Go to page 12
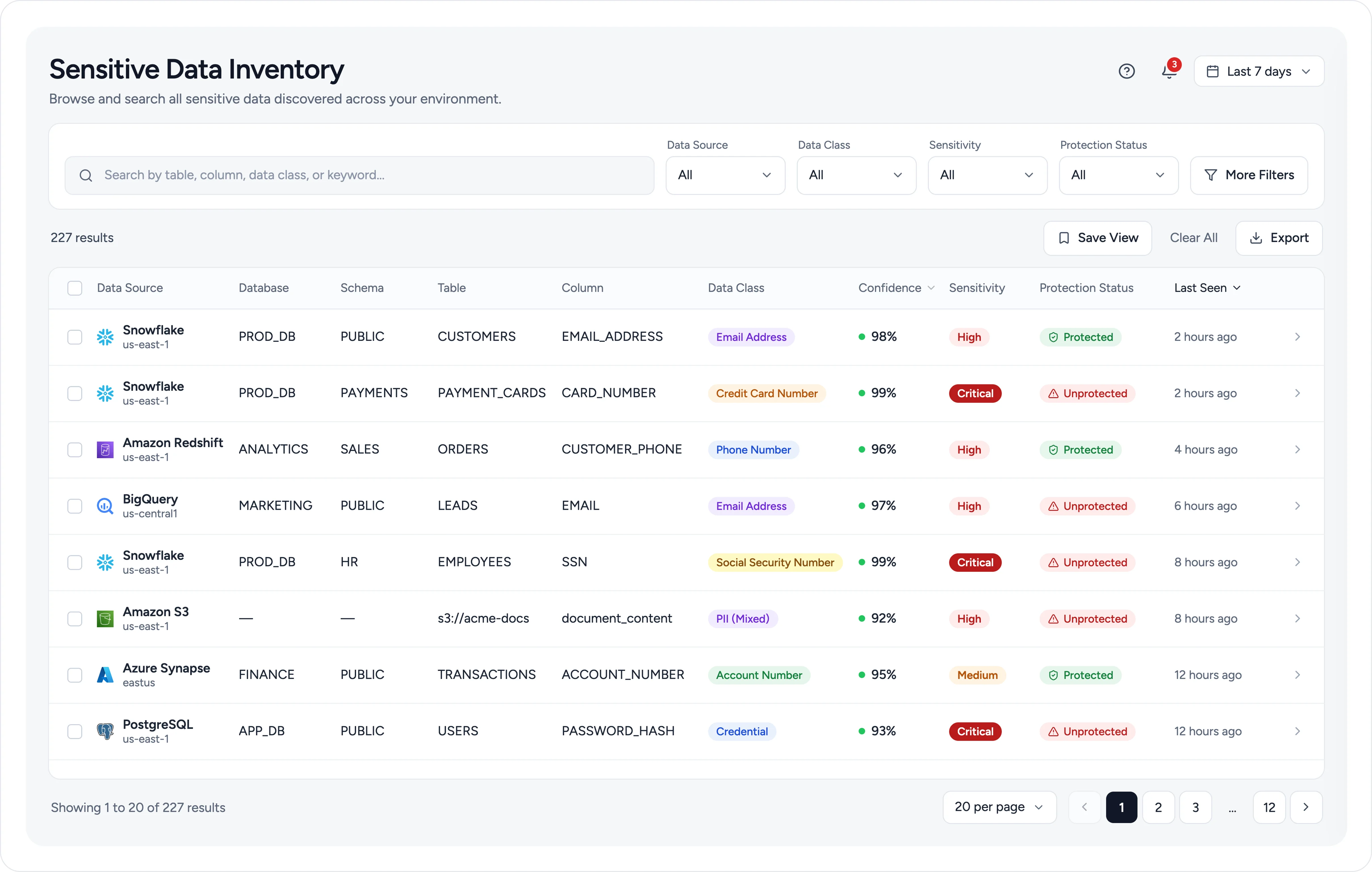The image size is (1372, 872). pos(1269,807)
